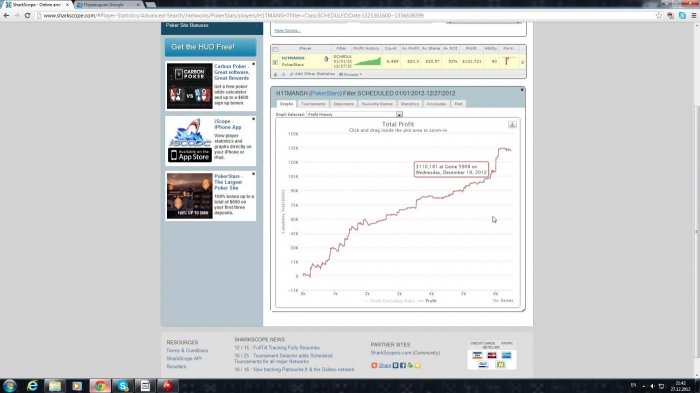
Task: Switch to the Tournaments tab
Action: click(x=313, y=104)
